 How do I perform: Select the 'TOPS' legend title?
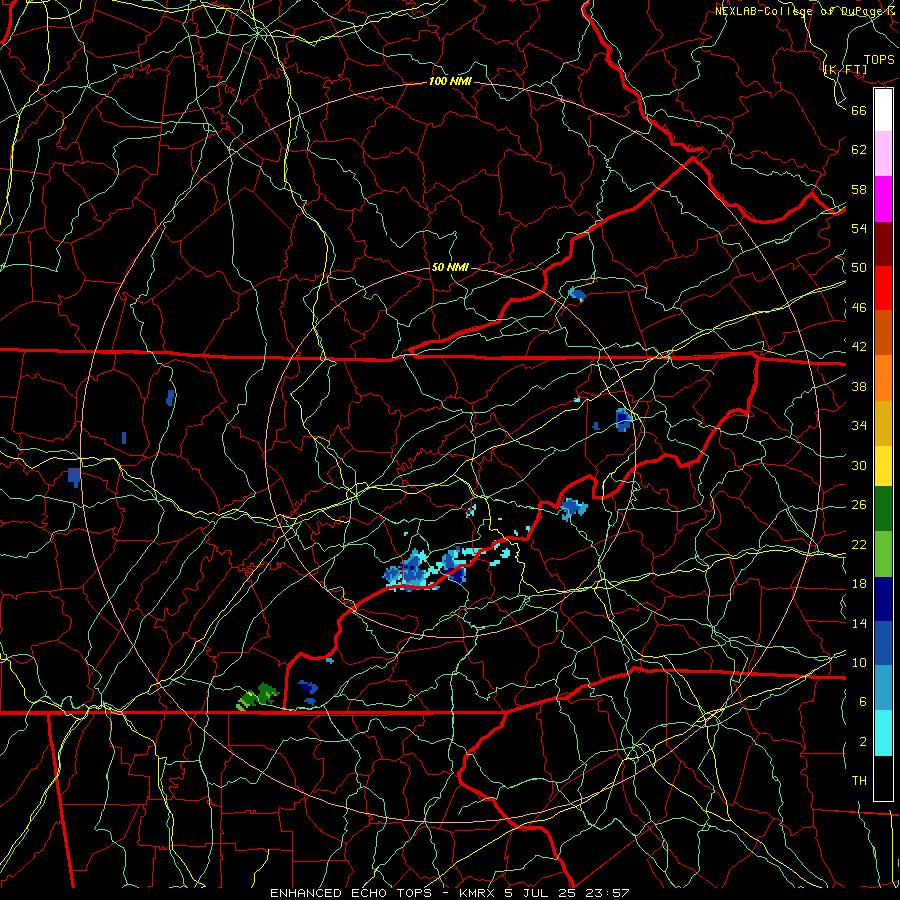[879, 60]
